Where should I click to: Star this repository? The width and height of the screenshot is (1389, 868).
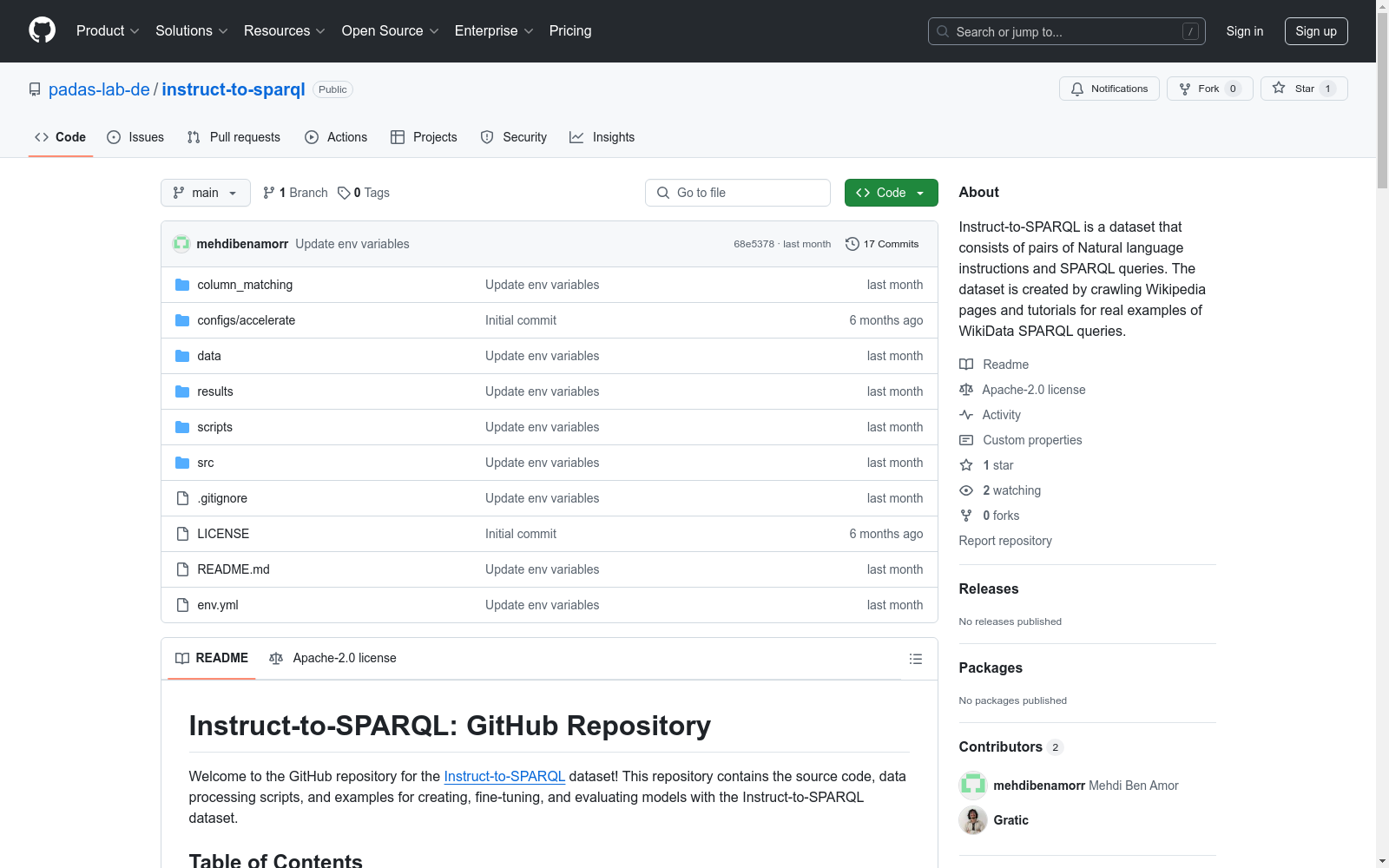(x=1304, y=89)
